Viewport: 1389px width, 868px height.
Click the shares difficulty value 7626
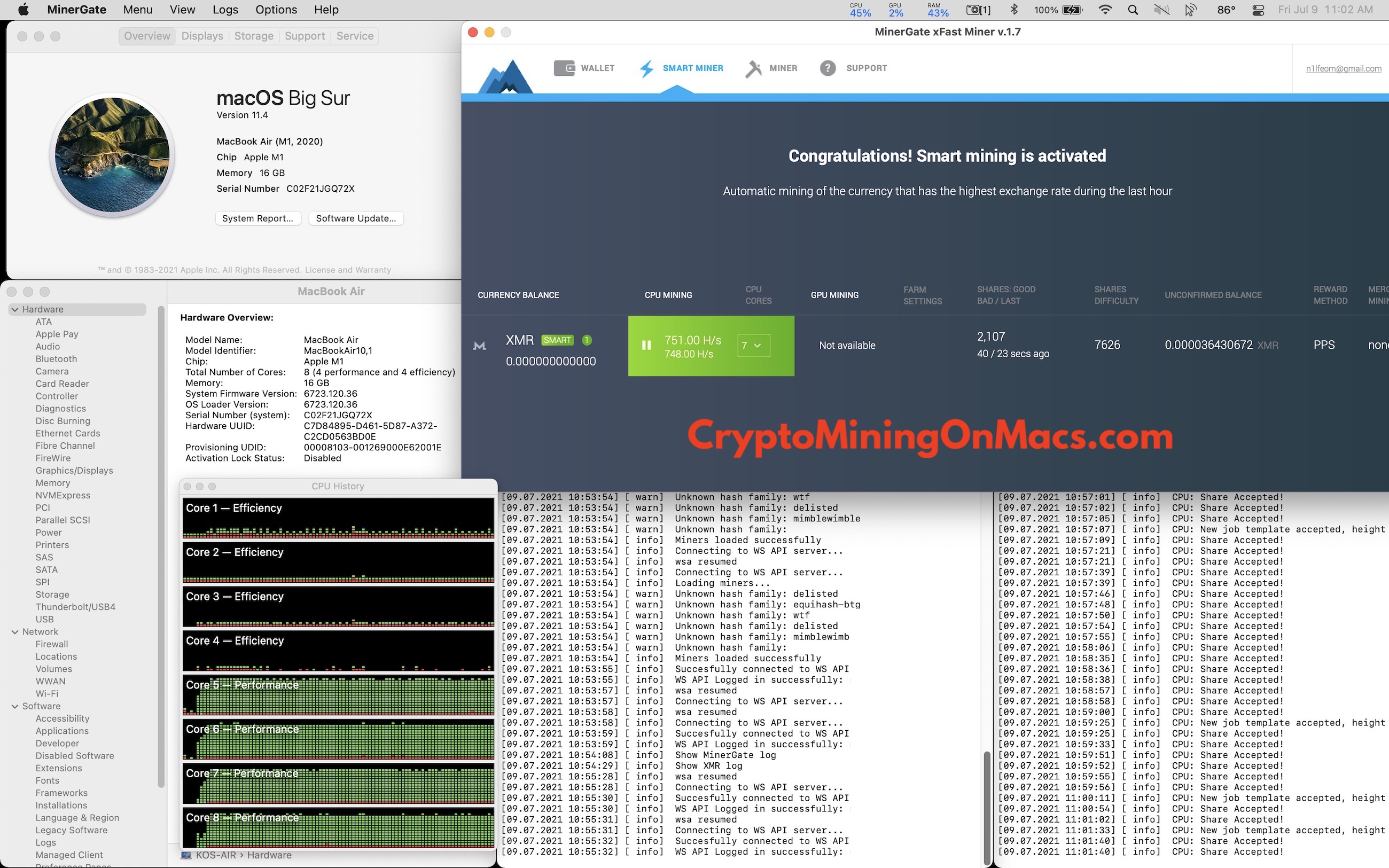click(x=1107, y=345)
